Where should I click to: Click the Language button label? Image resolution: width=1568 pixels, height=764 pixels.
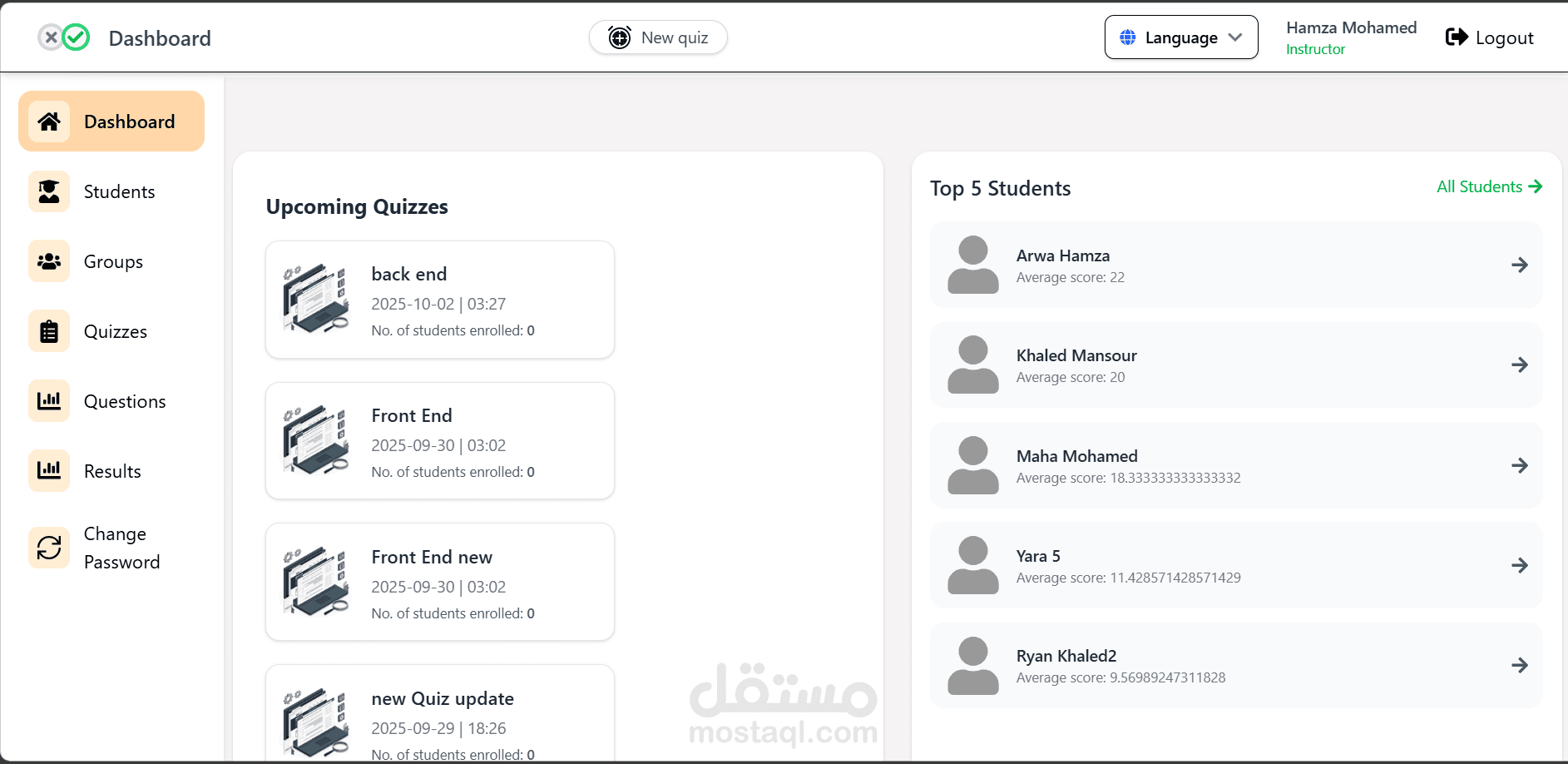coord(1181,37)
